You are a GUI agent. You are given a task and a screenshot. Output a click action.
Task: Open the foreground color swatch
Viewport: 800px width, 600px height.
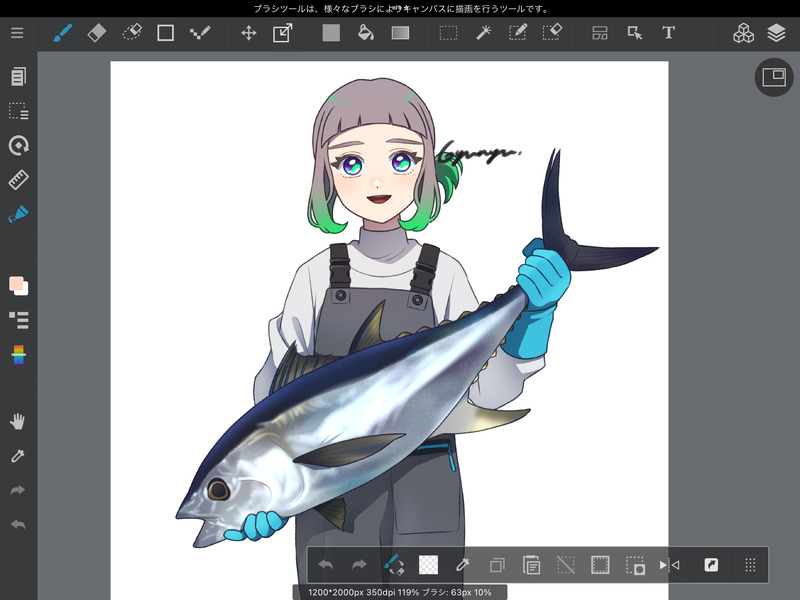[16, 283]
